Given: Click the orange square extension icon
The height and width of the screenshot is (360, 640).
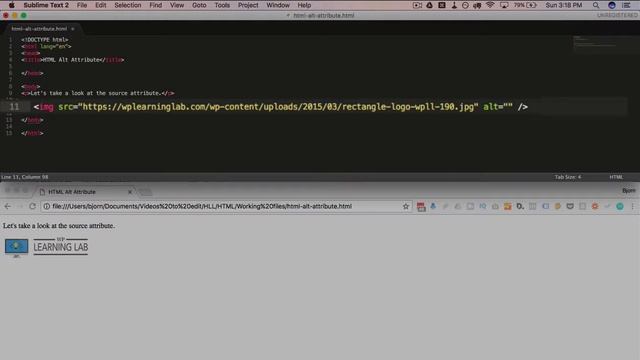Looking at the screenshot, I should click(507, 206).
